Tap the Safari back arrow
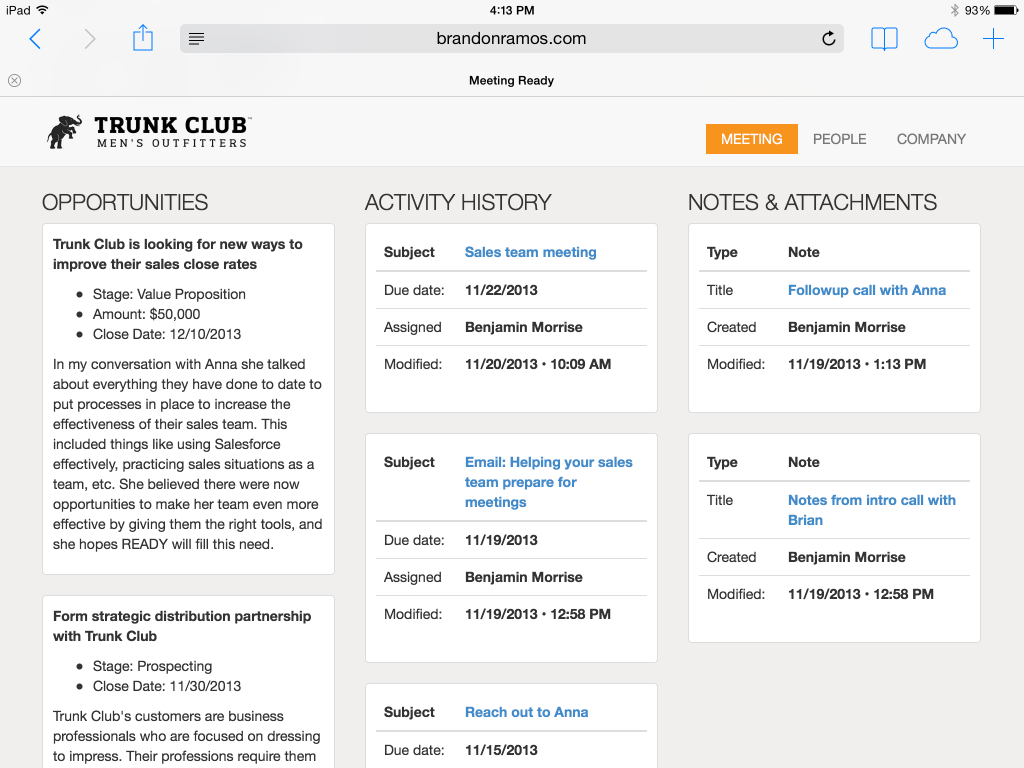 coord(35,39)
